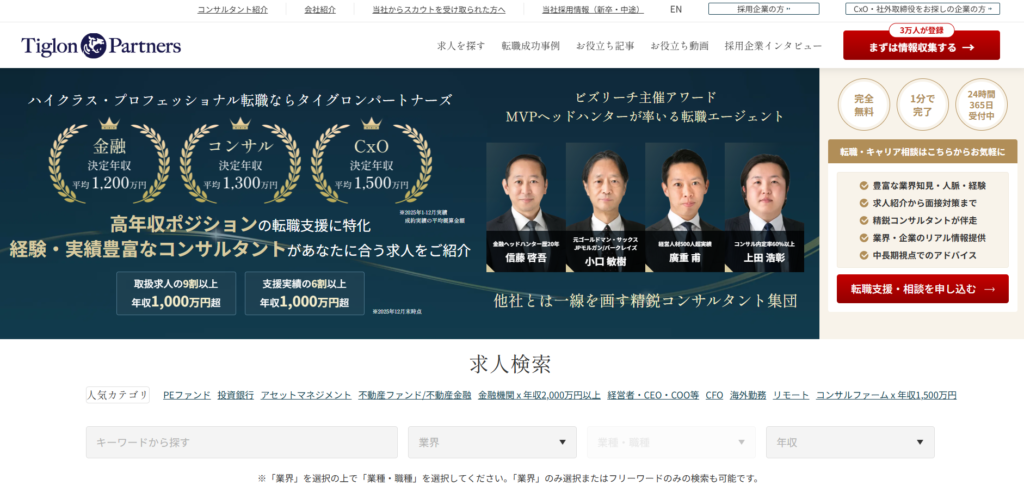Open 採用企業インタビュー page
This screenshot has height=485, width=1024.
point(773,46)
